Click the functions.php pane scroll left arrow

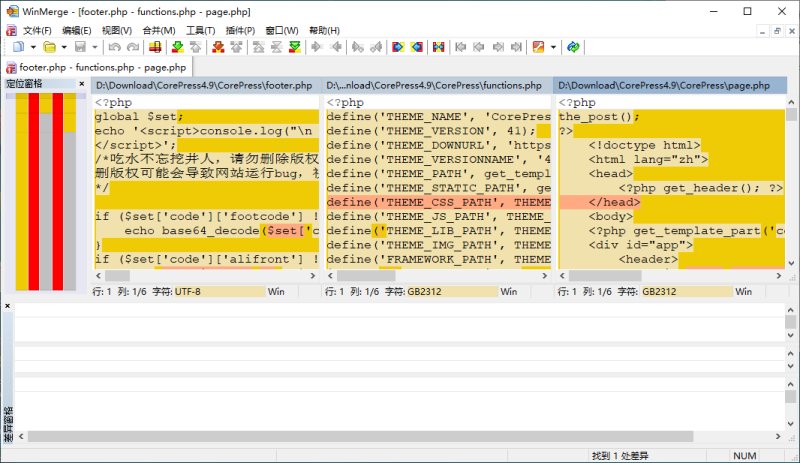330,276
